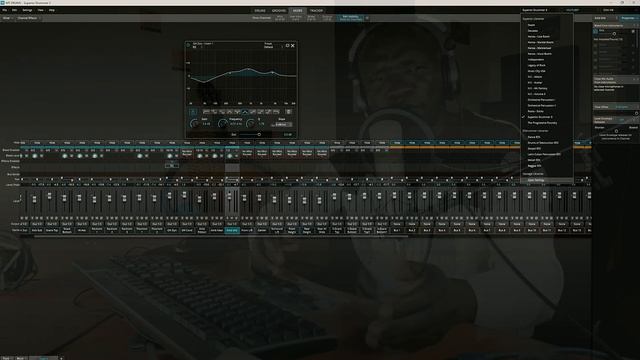The image size is (640, 360).
Task: Select the highlighted Amb Mid channel name
Action: coord(232,231)
